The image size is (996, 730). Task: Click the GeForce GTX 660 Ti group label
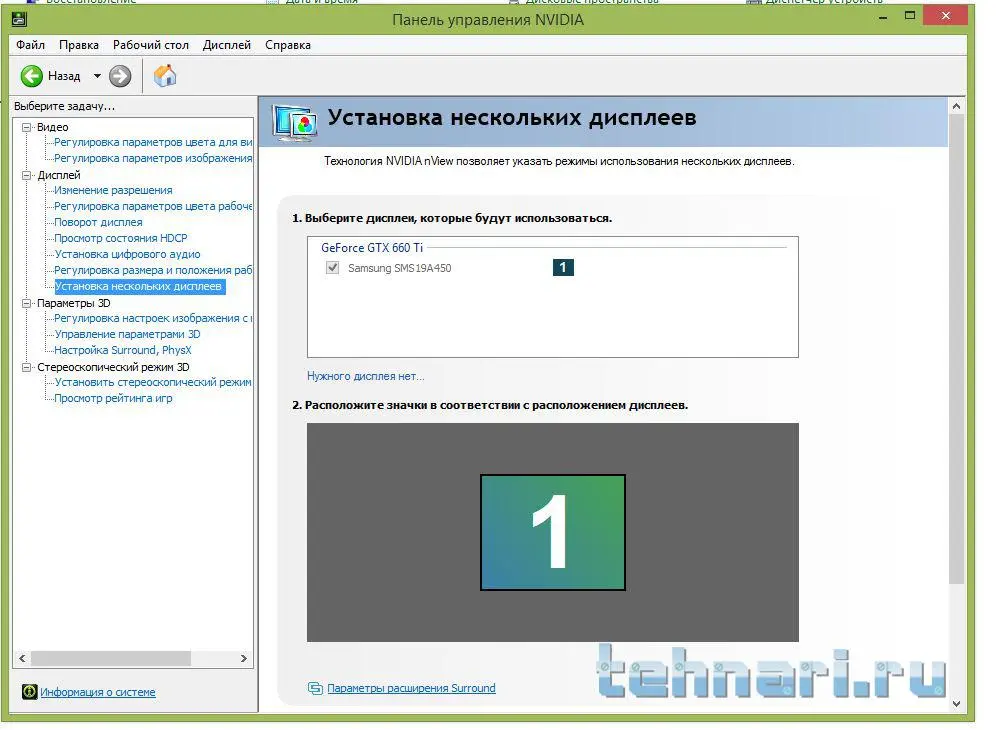(x=372, y=248)
